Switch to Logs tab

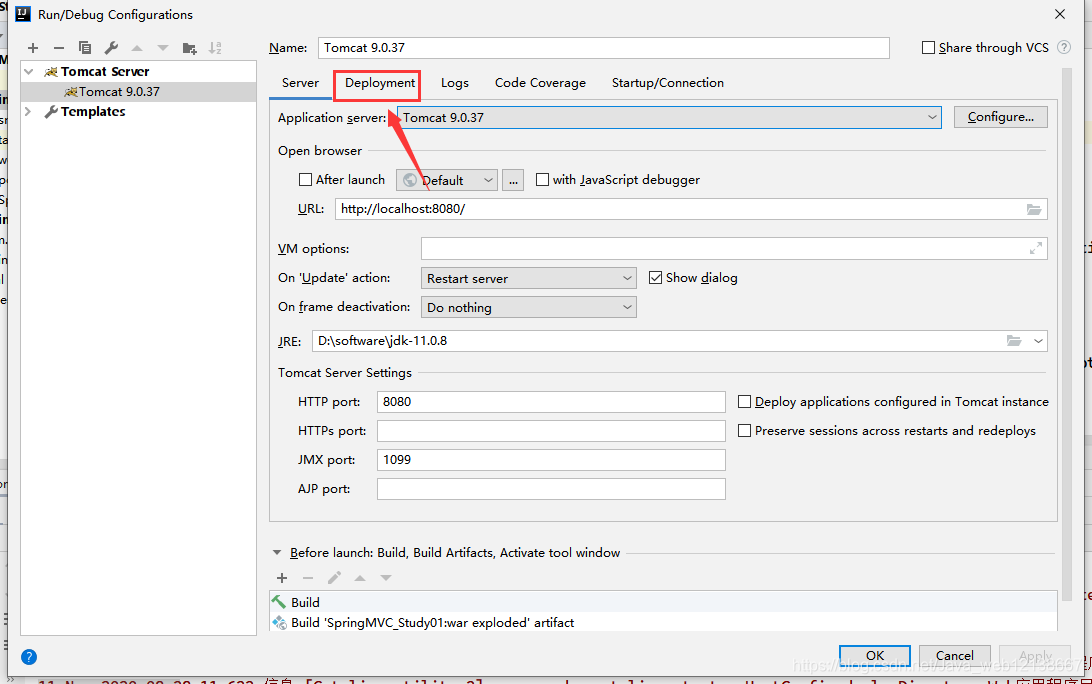click(455, 83)
